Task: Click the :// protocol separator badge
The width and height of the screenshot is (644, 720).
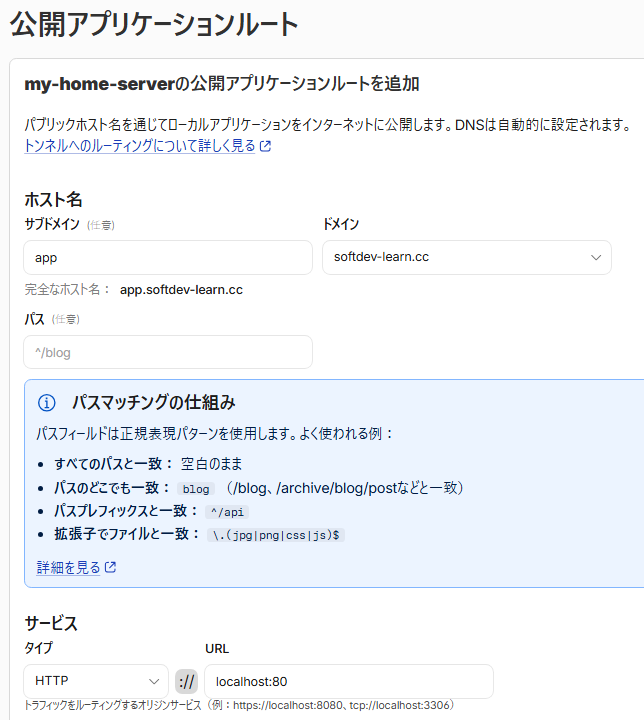Action: click(186, 681)
